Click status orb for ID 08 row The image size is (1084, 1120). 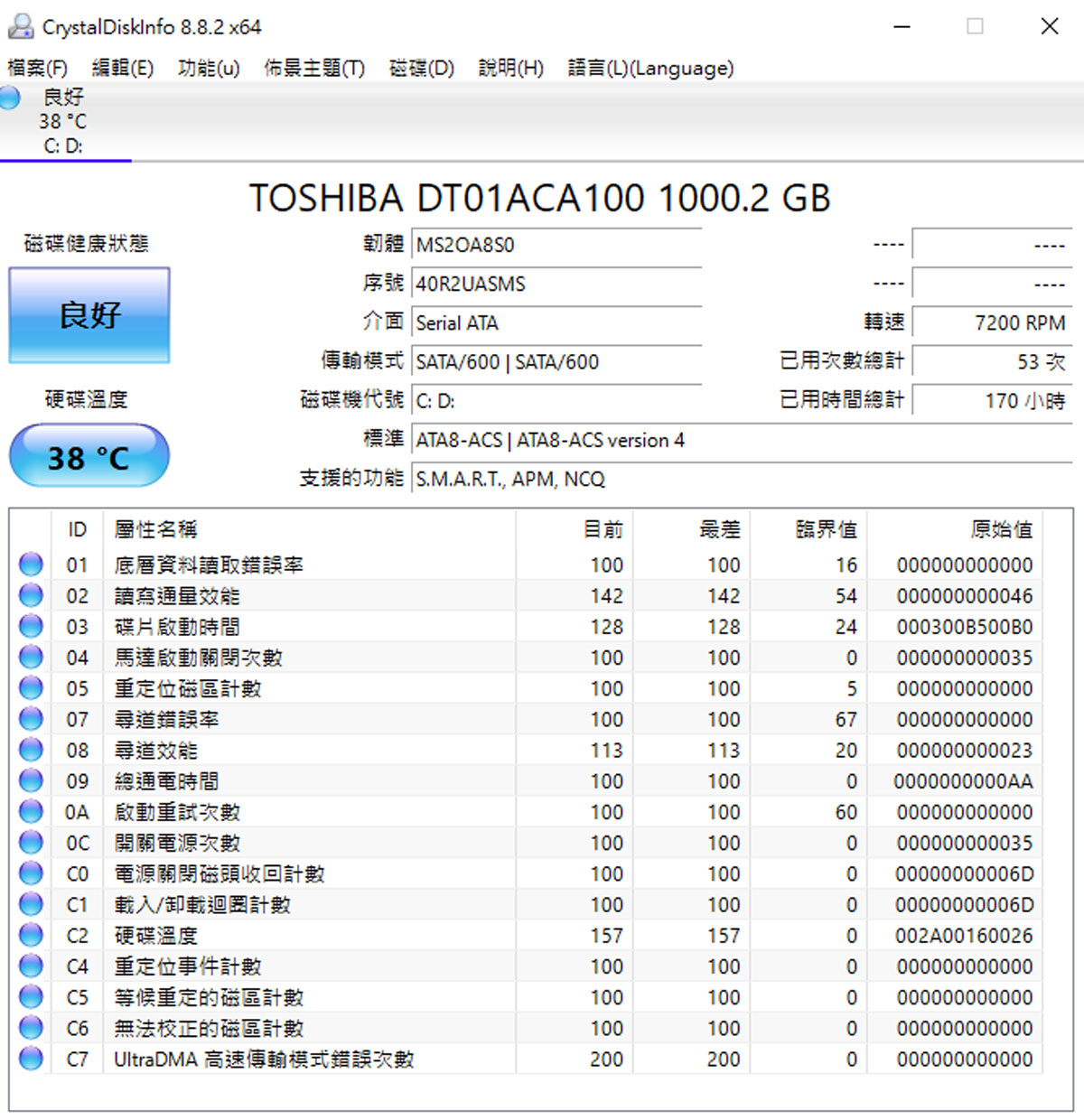[31, 750]
